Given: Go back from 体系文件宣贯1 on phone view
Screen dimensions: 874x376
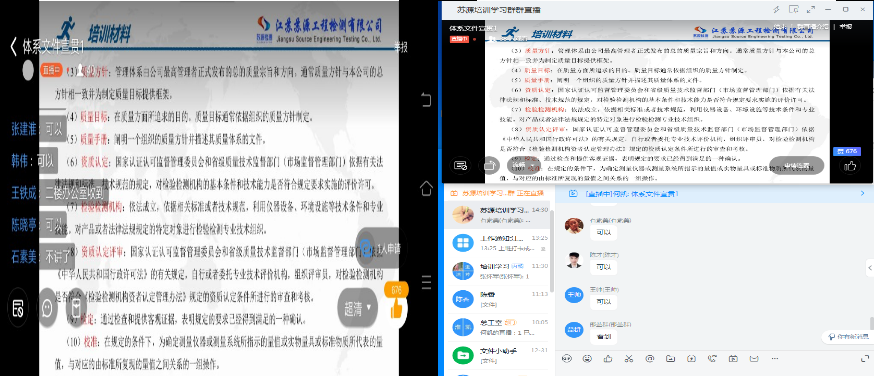Looking at the screenshot, I should pyautogui.click(x=13, y=46).
